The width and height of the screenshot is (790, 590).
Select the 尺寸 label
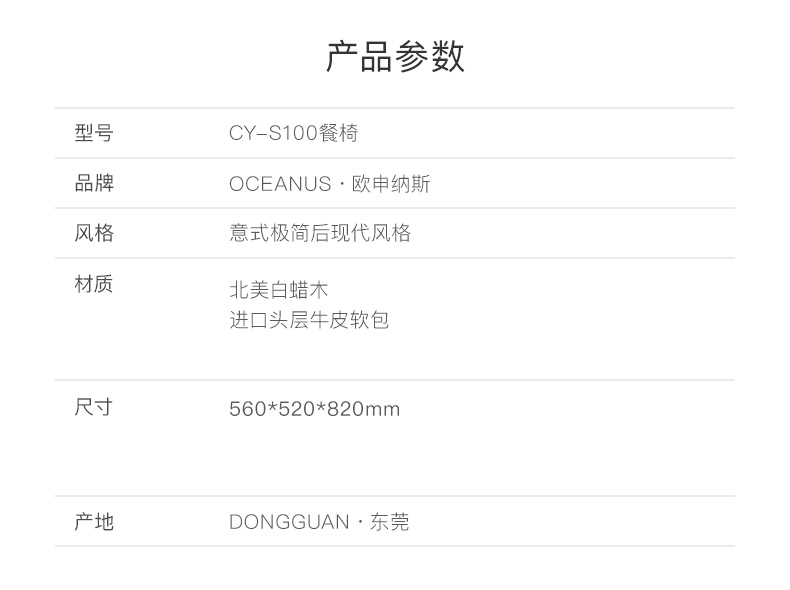[x=94, y=407]
